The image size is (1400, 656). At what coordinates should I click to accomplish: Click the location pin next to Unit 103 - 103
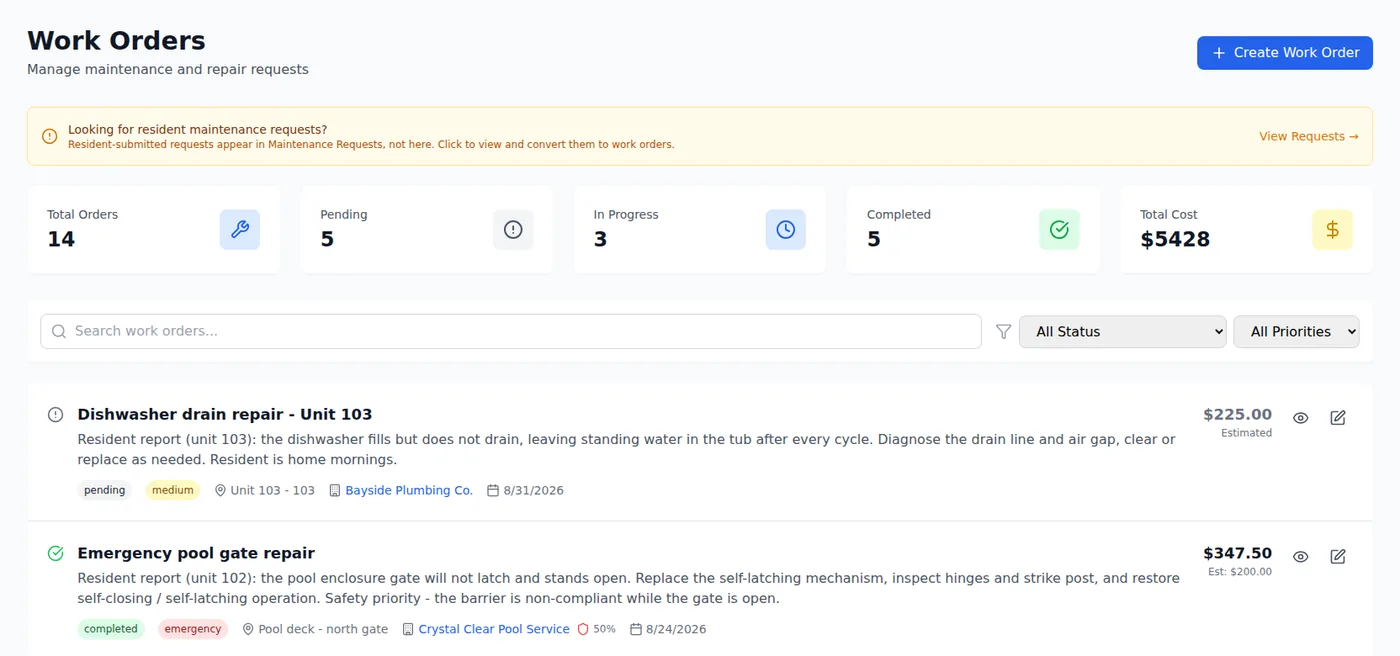click(220, 491)
